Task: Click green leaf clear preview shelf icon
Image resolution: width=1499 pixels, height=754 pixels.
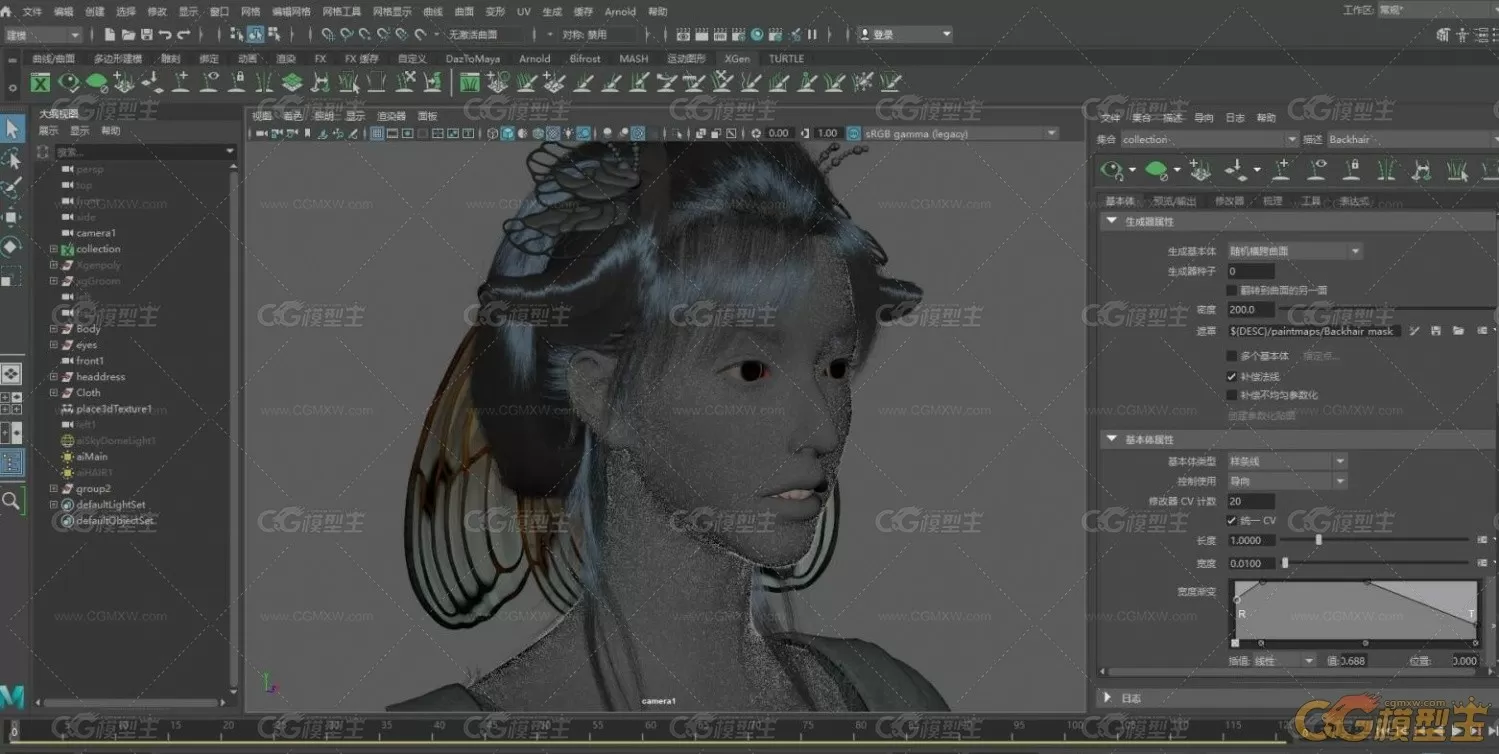Action: coord(97,82)
